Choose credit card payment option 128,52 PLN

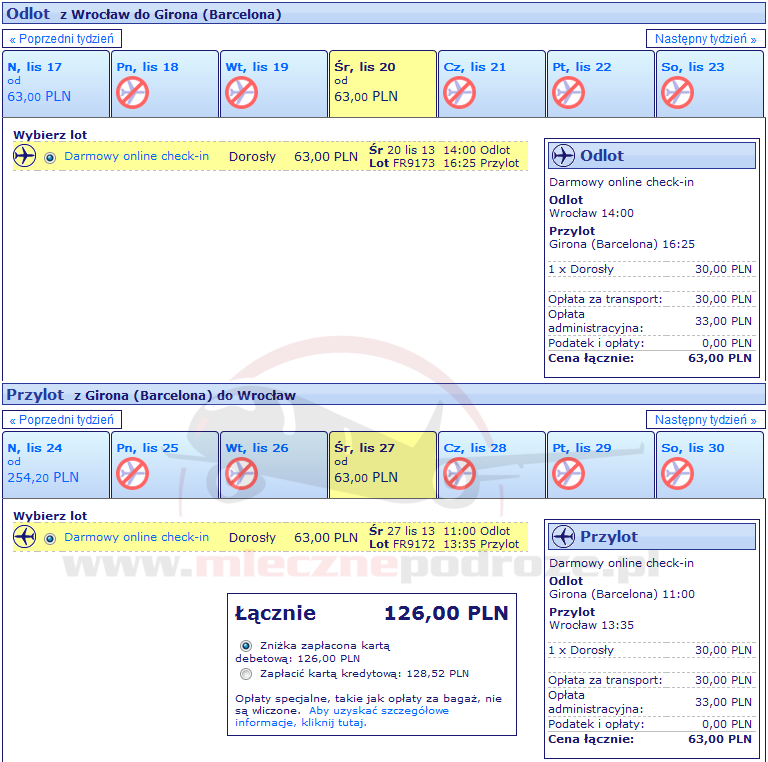pyautogui.click(x=246, y=674)
